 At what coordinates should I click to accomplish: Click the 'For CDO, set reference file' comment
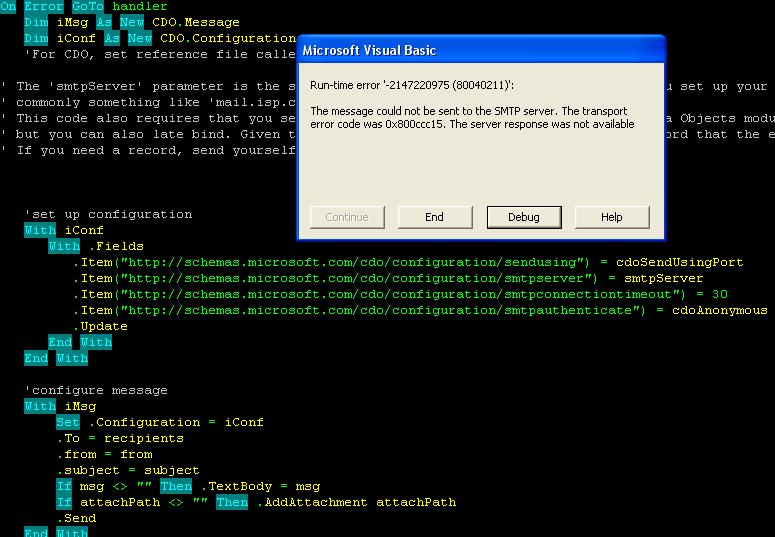[160, 54]
